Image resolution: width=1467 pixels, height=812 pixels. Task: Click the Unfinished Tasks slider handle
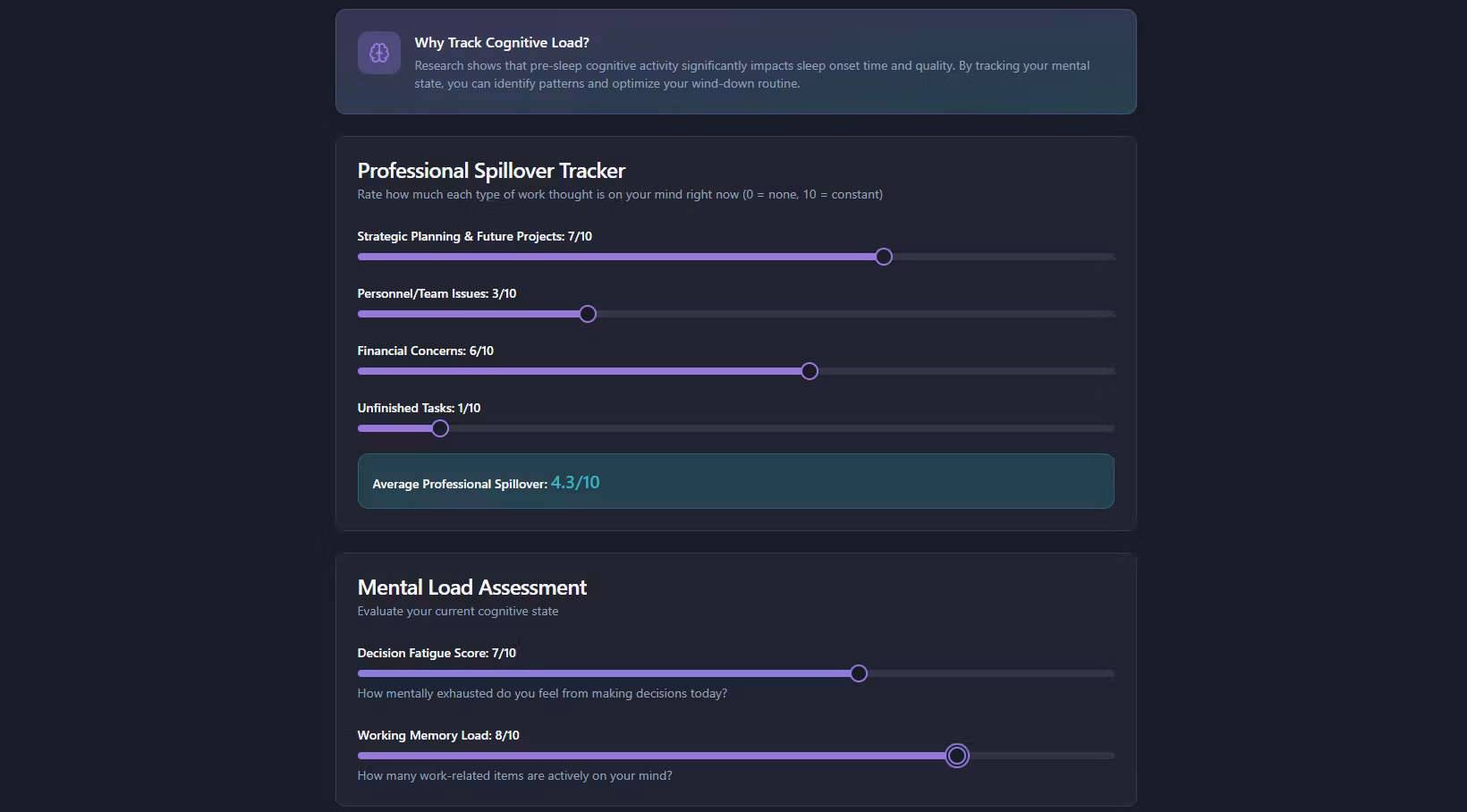coord(440,428)
